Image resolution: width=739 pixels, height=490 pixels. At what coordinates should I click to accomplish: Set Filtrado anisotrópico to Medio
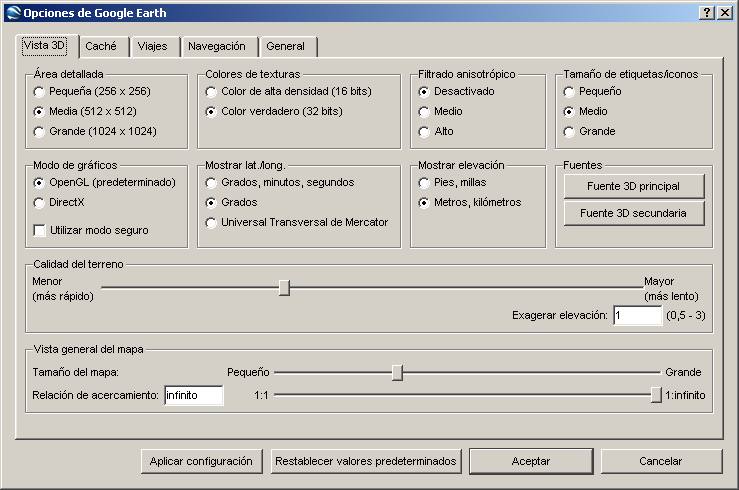pos(441,112)
